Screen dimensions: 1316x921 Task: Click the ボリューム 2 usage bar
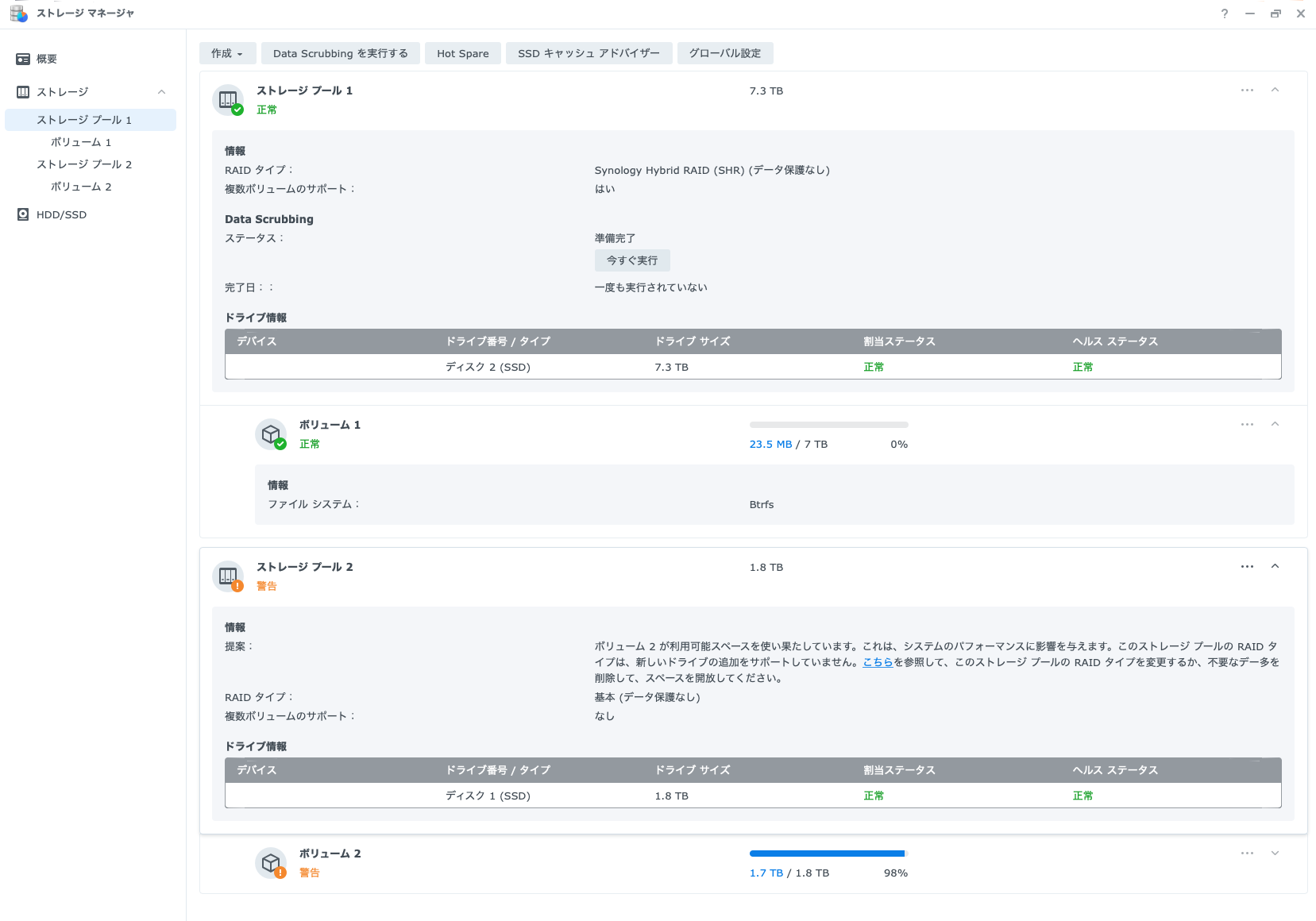click(828, 854)
